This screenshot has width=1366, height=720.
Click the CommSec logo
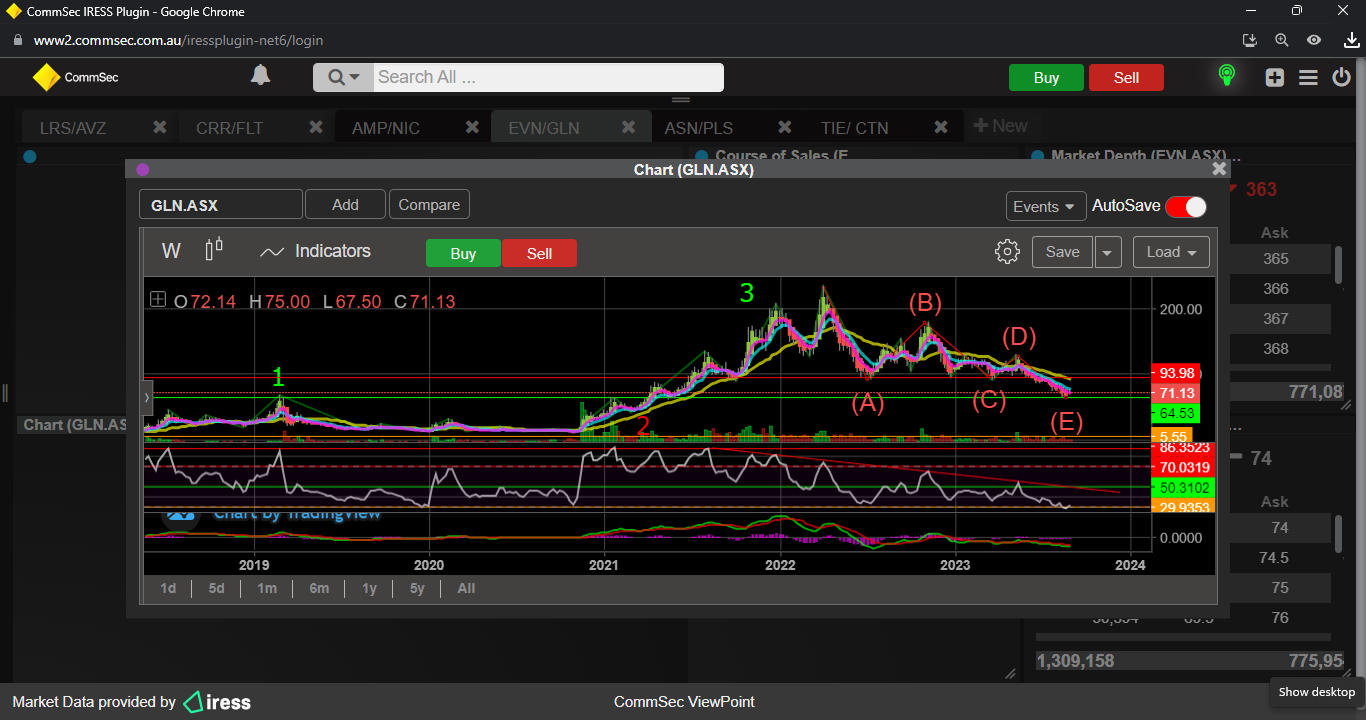point(75,77)
